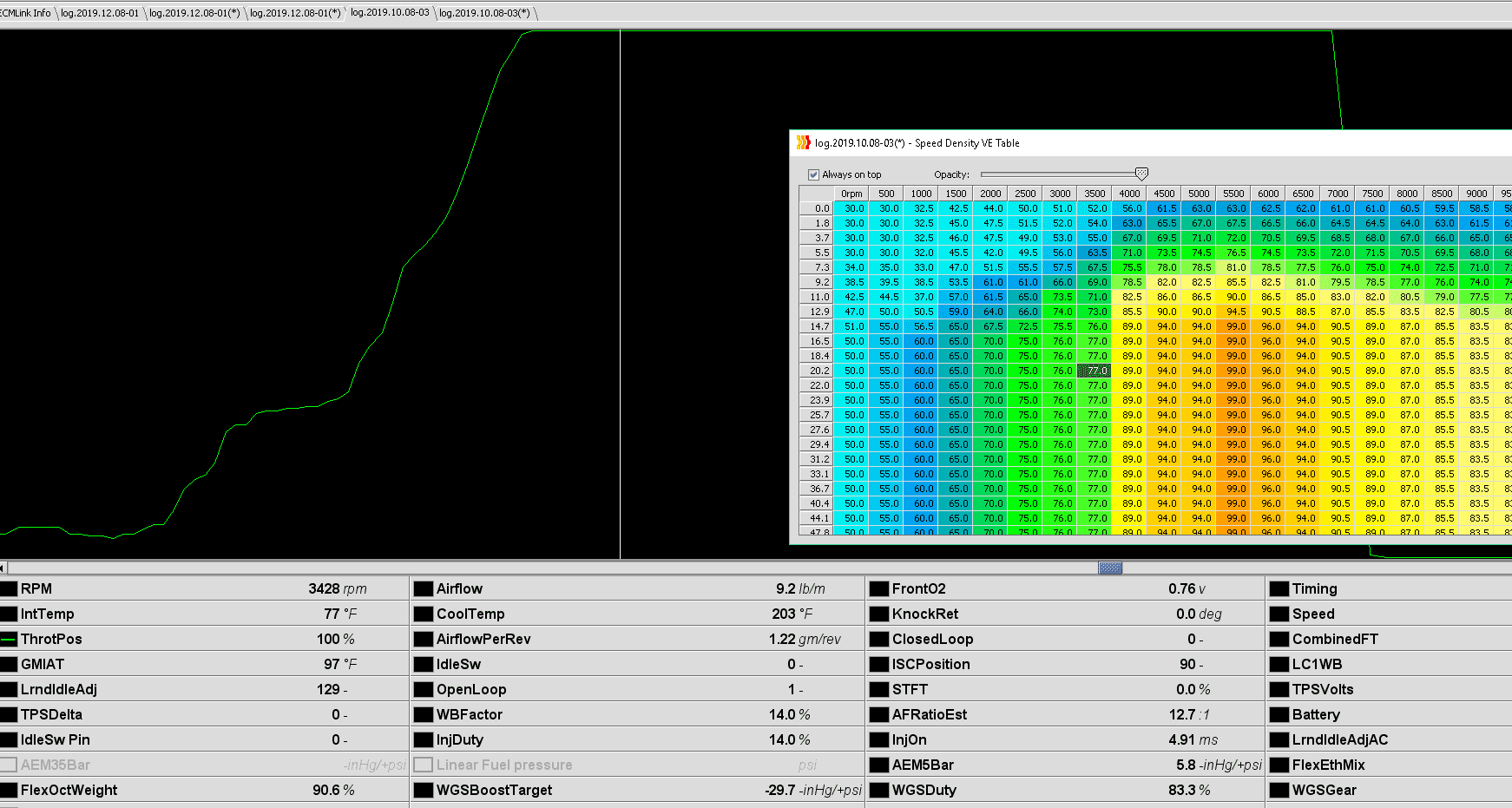Toggle the ISCPosition graph color box
This screenshot has width=1512, height=808.
coord(879,664)
